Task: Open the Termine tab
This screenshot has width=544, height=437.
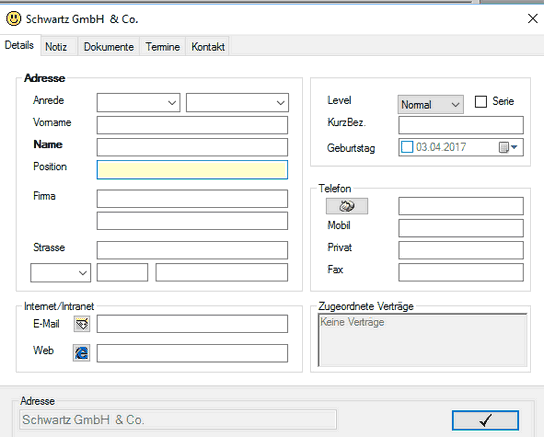Action: tap(163, 47)
